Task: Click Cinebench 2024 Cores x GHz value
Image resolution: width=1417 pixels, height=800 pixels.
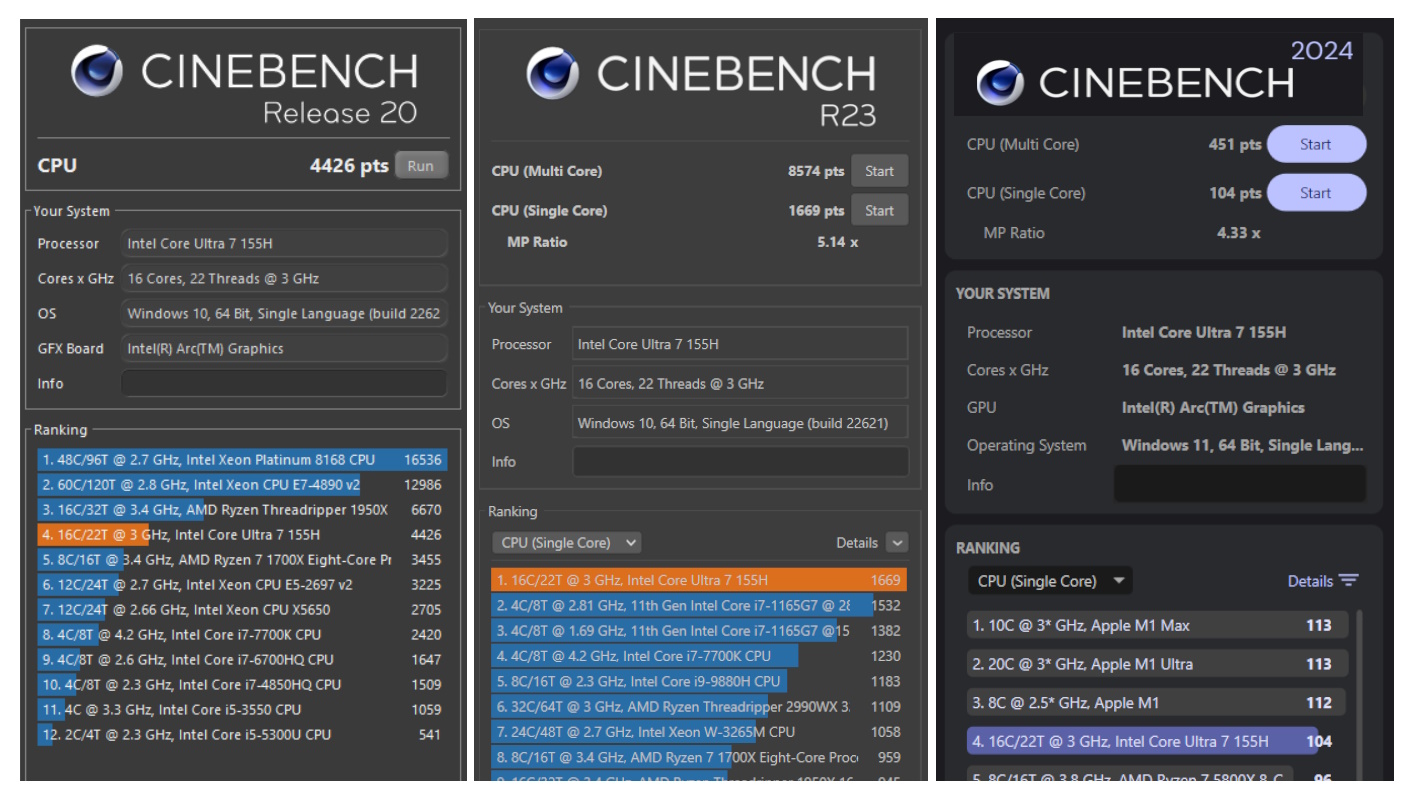Action: (x=1229, y=370)
